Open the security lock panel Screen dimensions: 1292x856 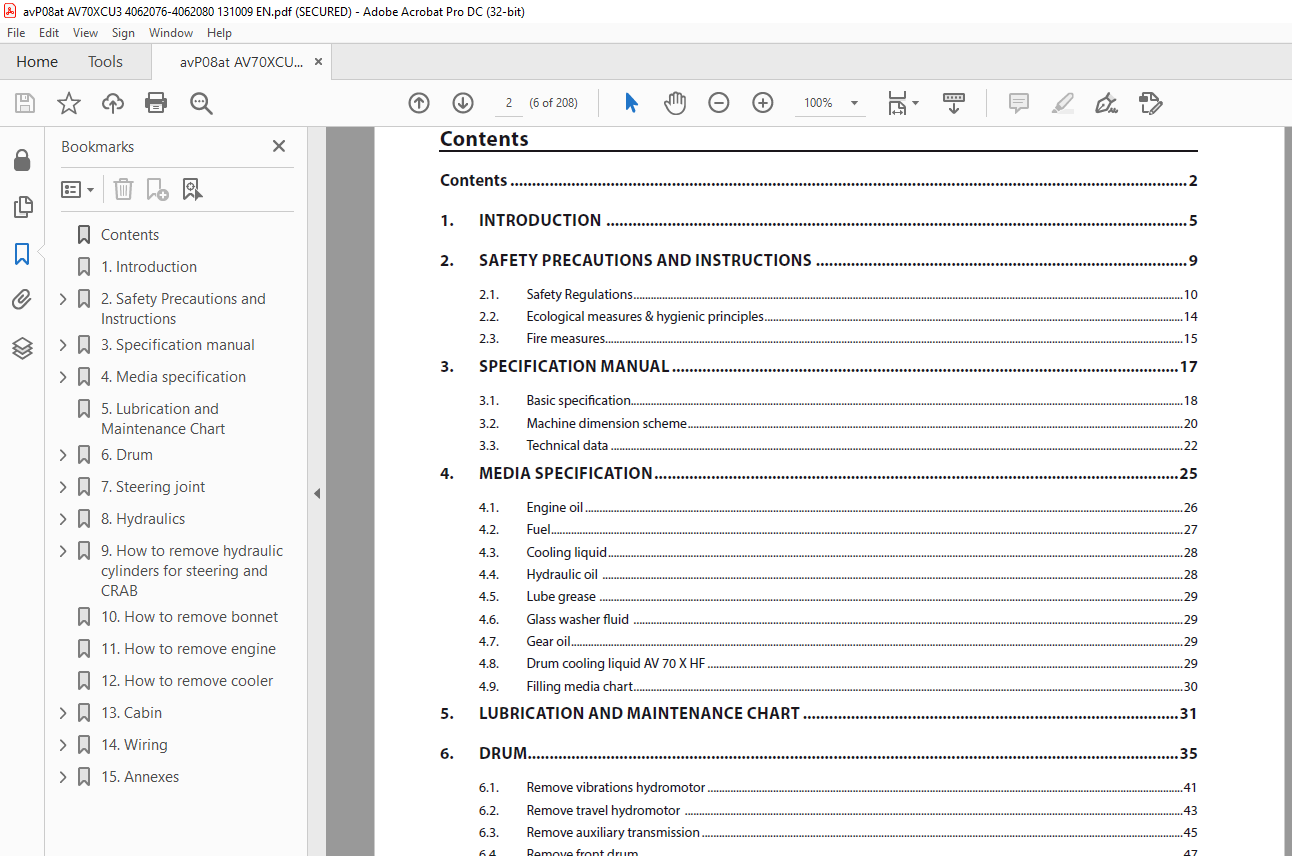coord(22,160)
